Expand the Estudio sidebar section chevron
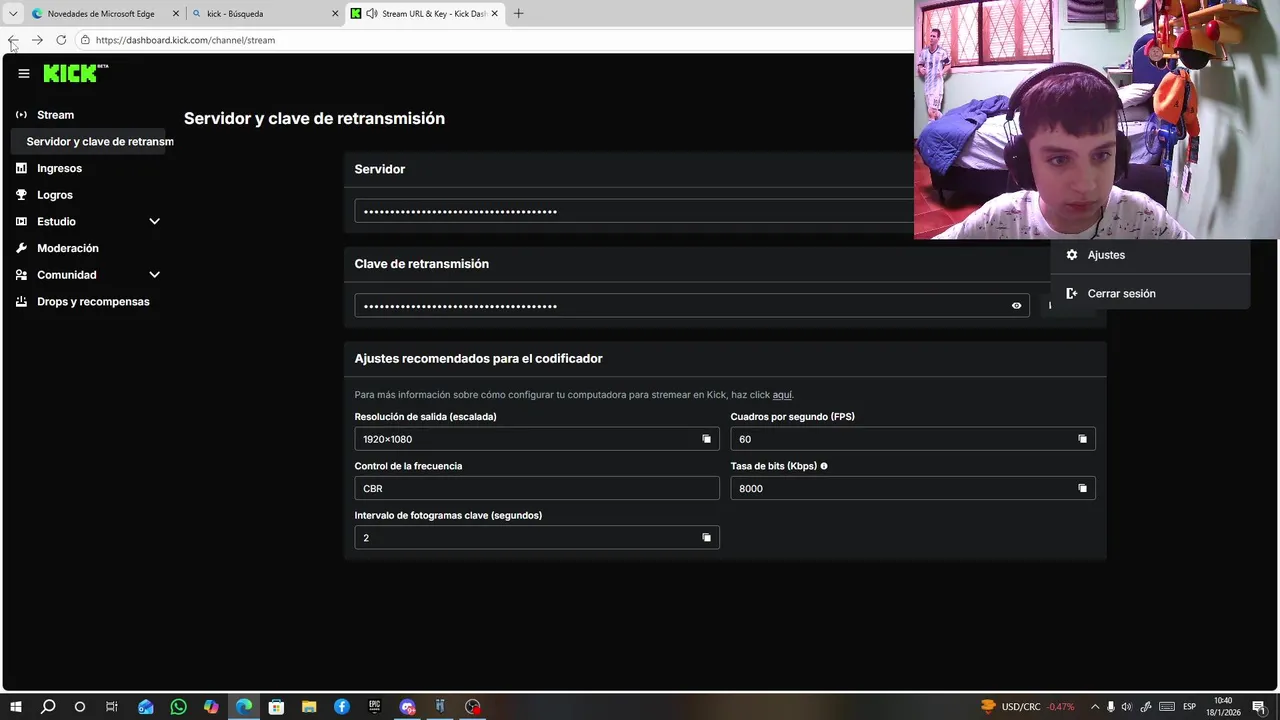 [154, 221]
